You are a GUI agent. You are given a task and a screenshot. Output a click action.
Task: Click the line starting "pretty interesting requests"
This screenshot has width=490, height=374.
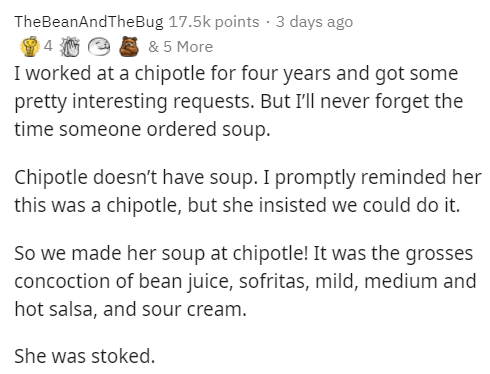click(239, 102)
